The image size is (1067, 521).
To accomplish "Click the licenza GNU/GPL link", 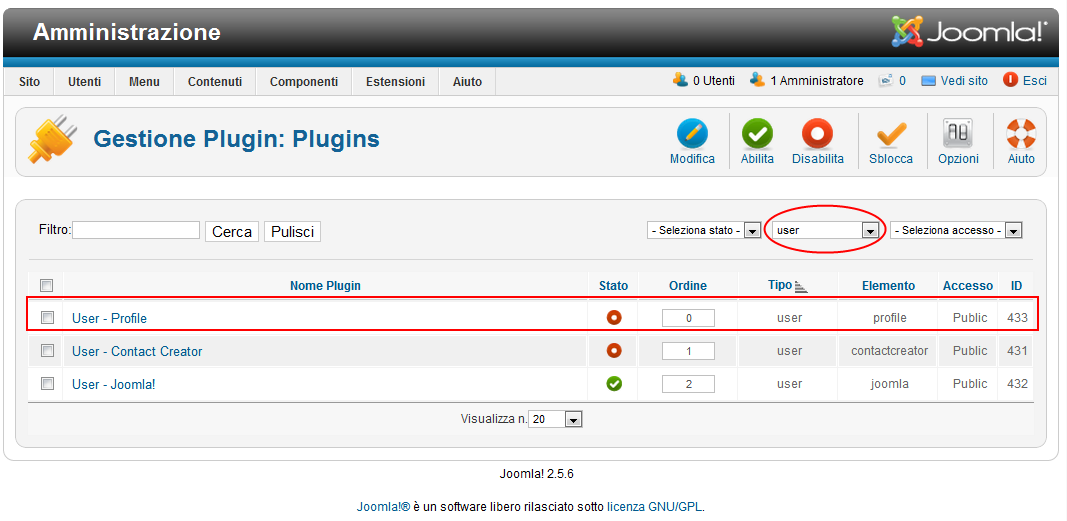I will click(655, 507).
